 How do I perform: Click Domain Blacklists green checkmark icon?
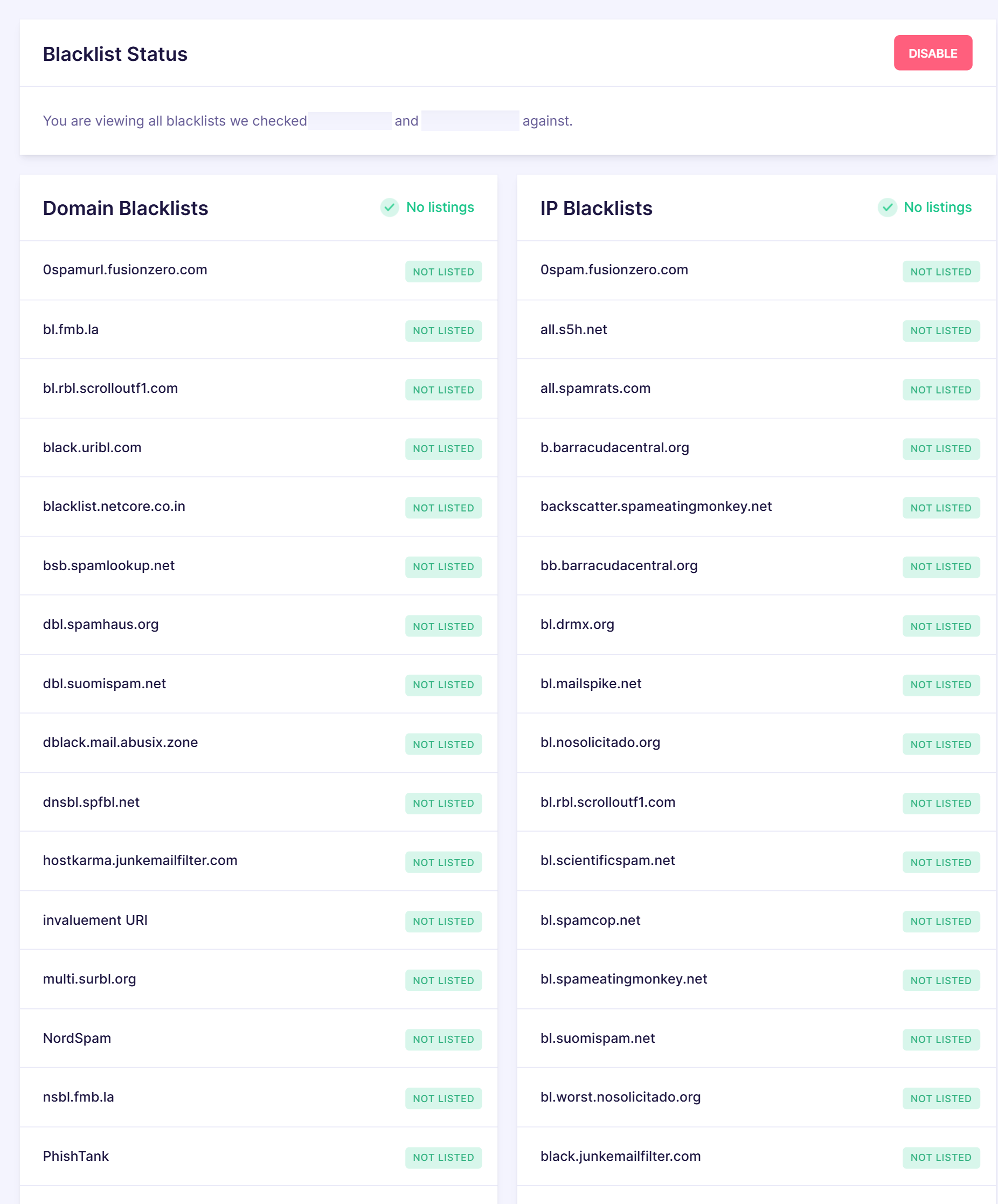point(389,207)
